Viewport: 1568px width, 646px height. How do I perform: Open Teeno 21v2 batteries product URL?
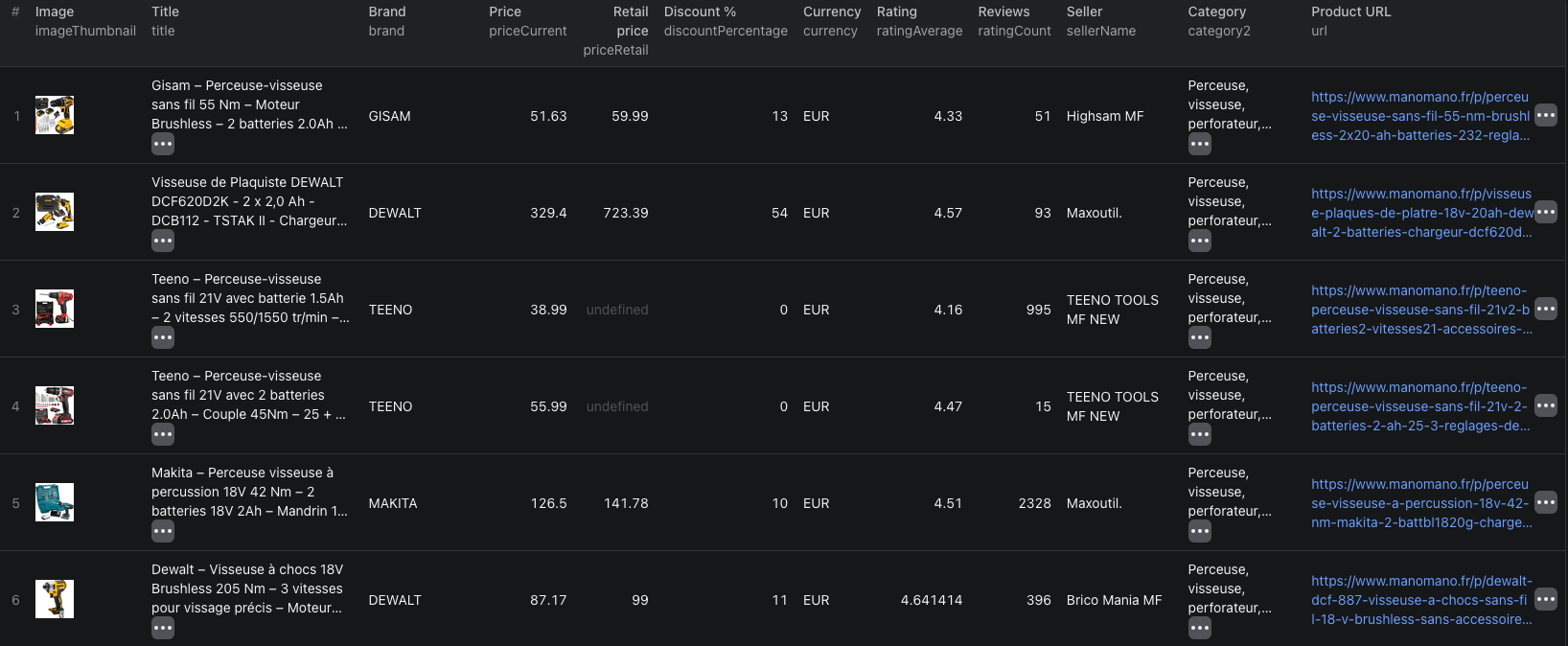(1421, 310)
